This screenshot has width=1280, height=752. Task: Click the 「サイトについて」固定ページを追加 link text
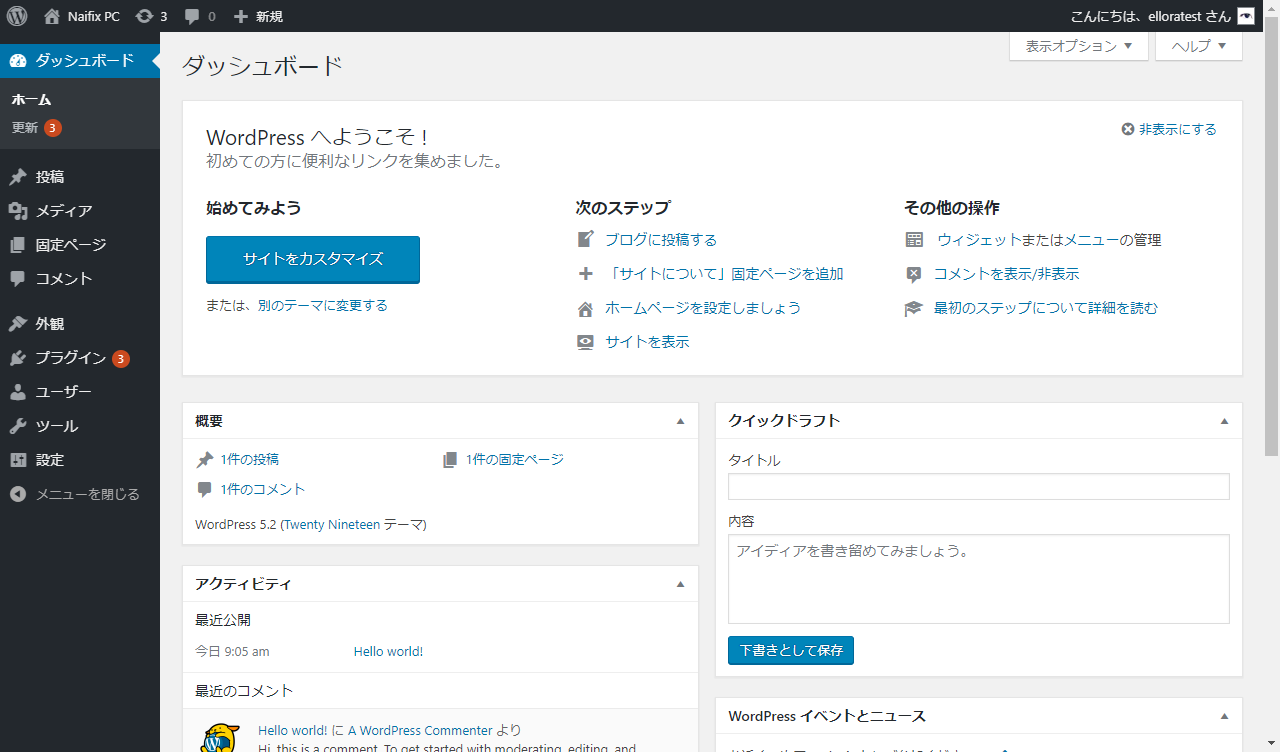click(x=724, y=274)
